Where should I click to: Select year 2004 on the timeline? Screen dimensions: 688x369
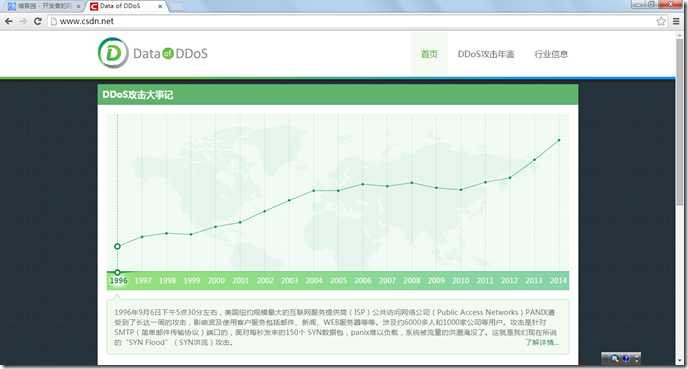[x=314, y=281]
